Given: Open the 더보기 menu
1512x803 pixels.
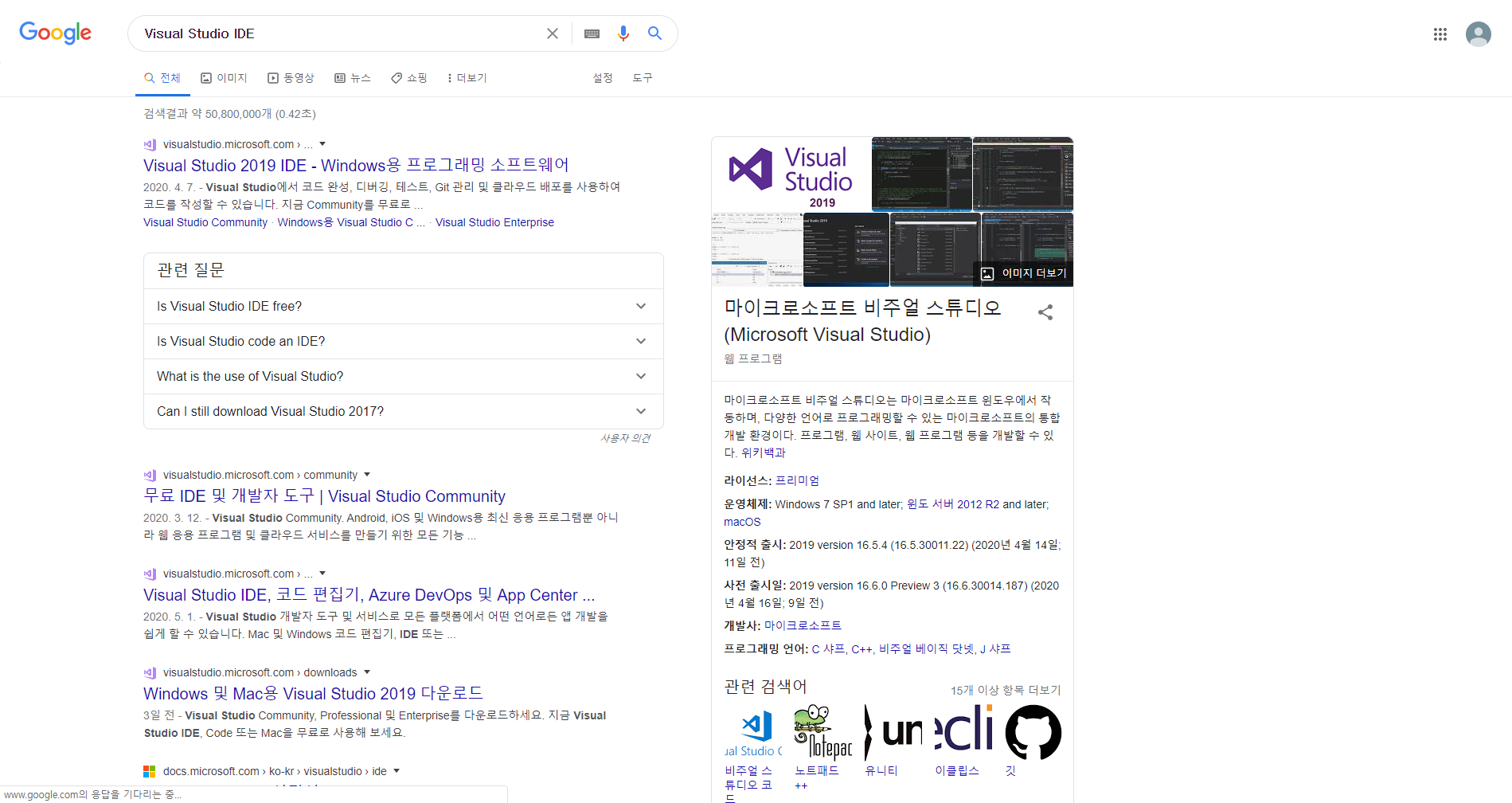Looking at the screenshot, I should pyautogui.click(x=467, y=78).
